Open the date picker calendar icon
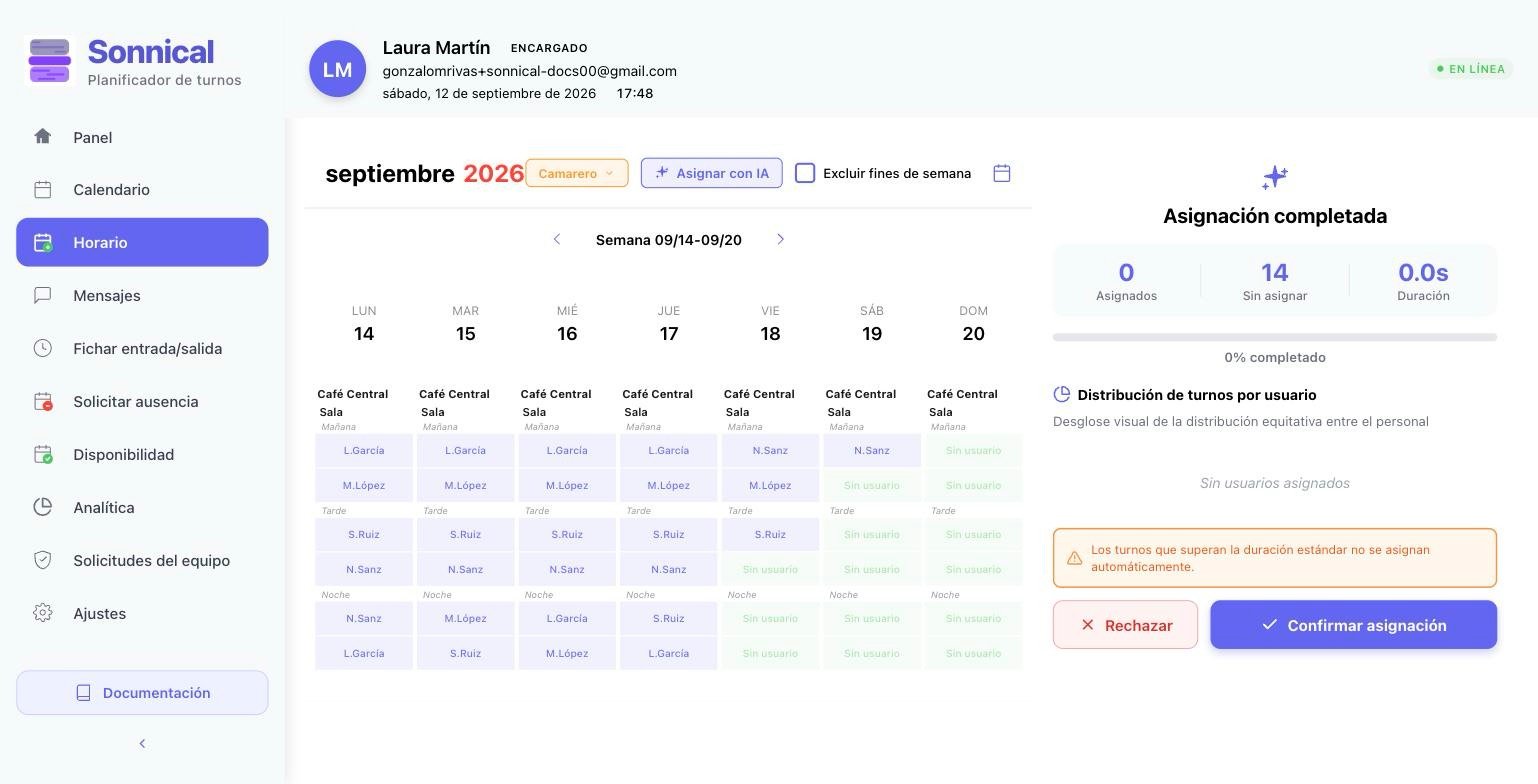 click(x=1002, y=173)
